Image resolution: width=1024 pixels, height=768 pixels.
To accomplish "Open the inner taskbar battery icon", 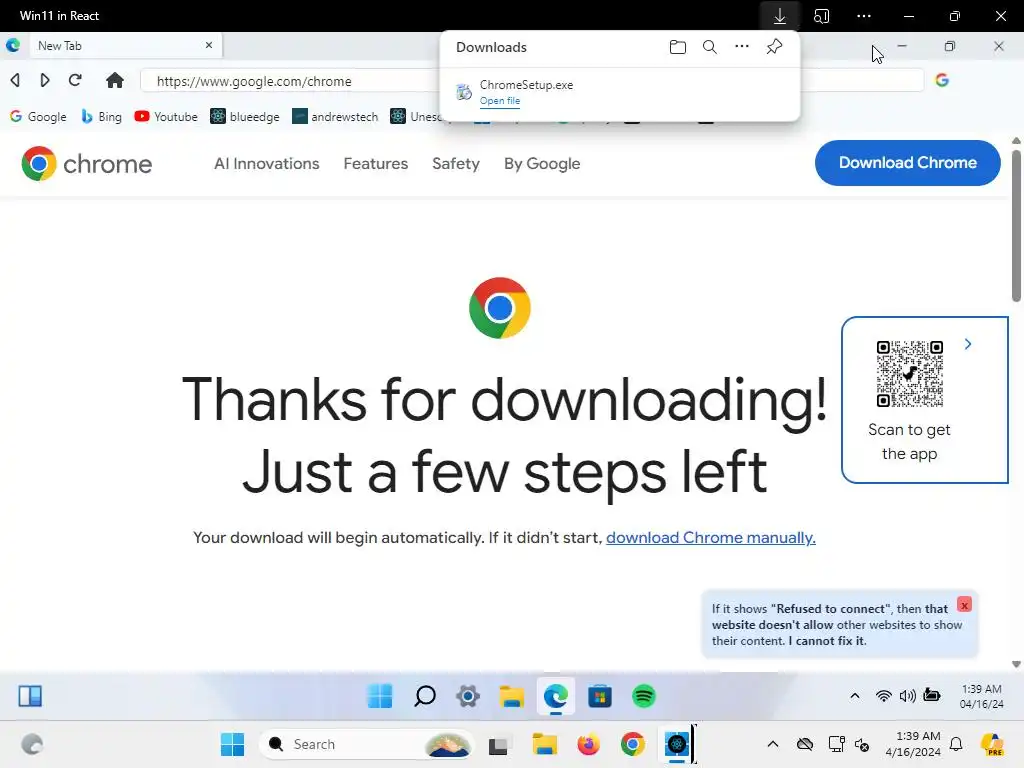I will click(932, 696).
